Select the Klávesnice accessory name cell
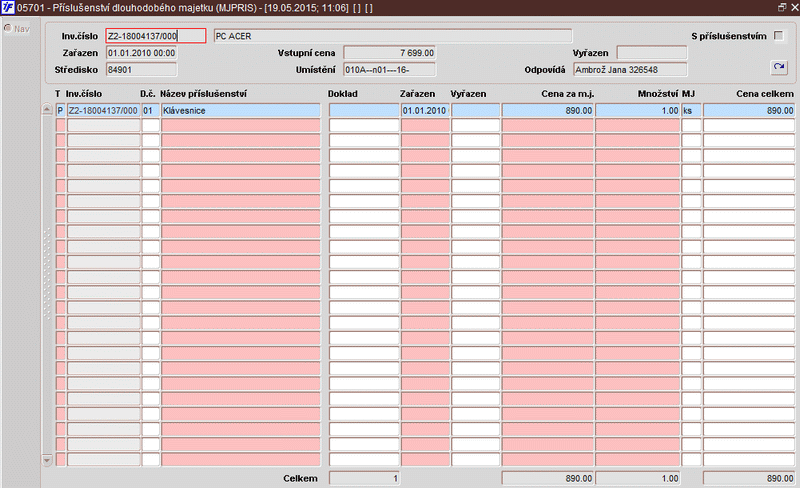 (x=241, y=110)
